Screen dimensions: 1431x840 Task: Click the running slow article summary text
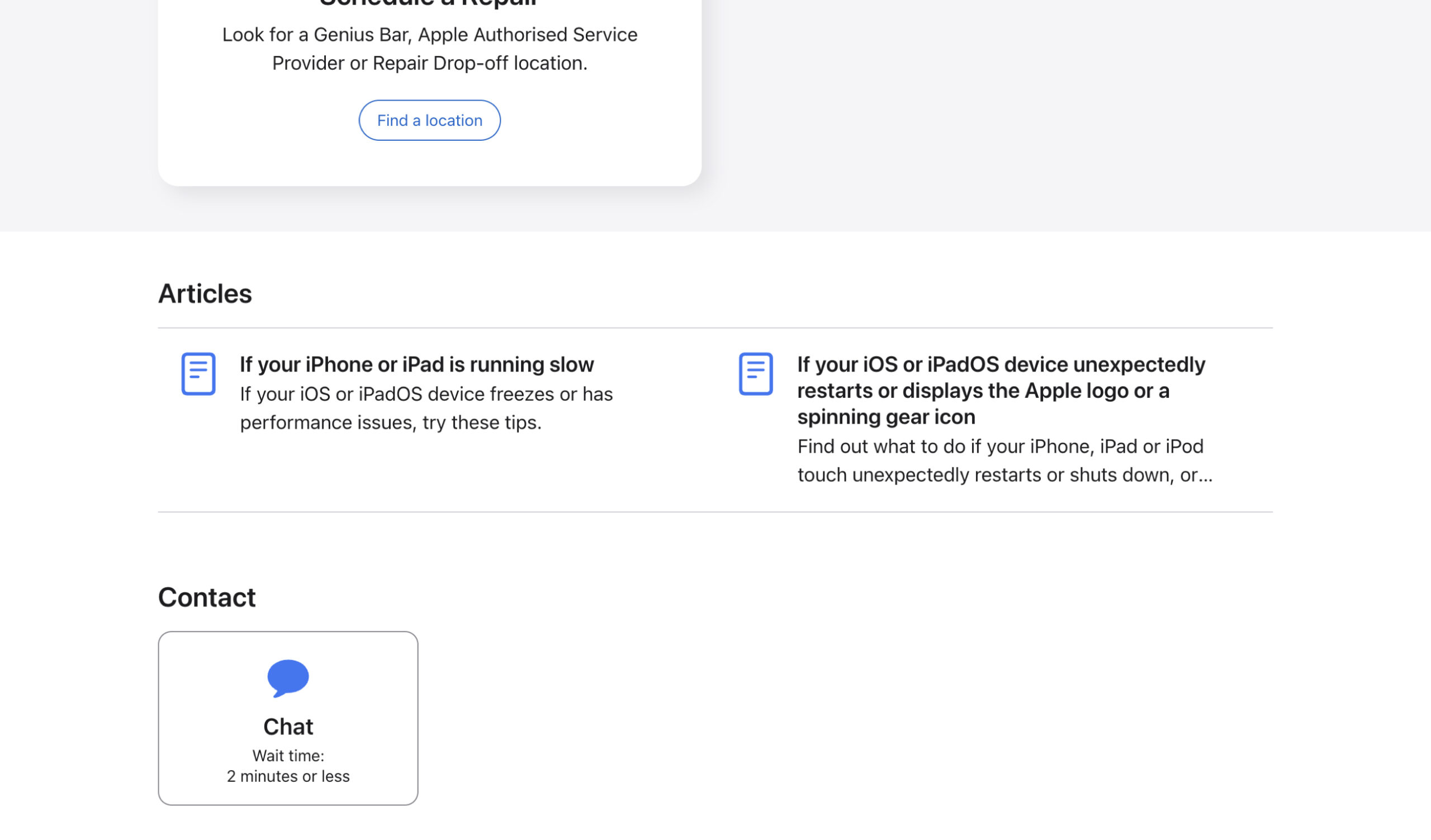[426, 407]
